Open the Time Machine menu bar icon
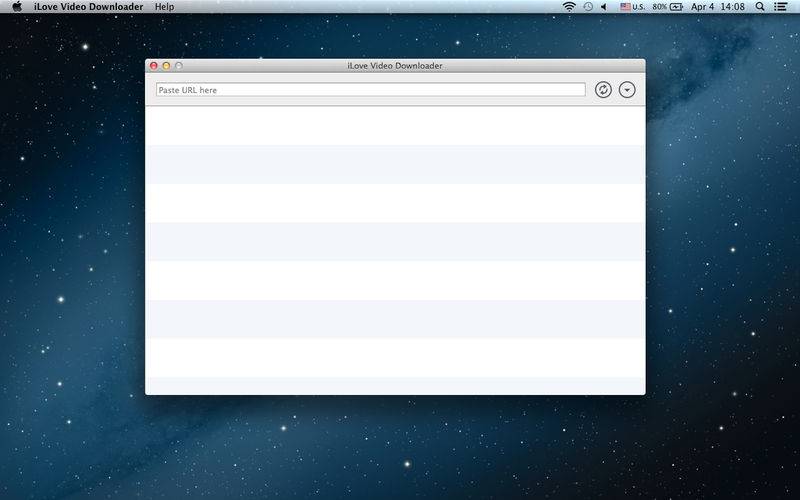 pyautogui.click(x=588, y=7)
